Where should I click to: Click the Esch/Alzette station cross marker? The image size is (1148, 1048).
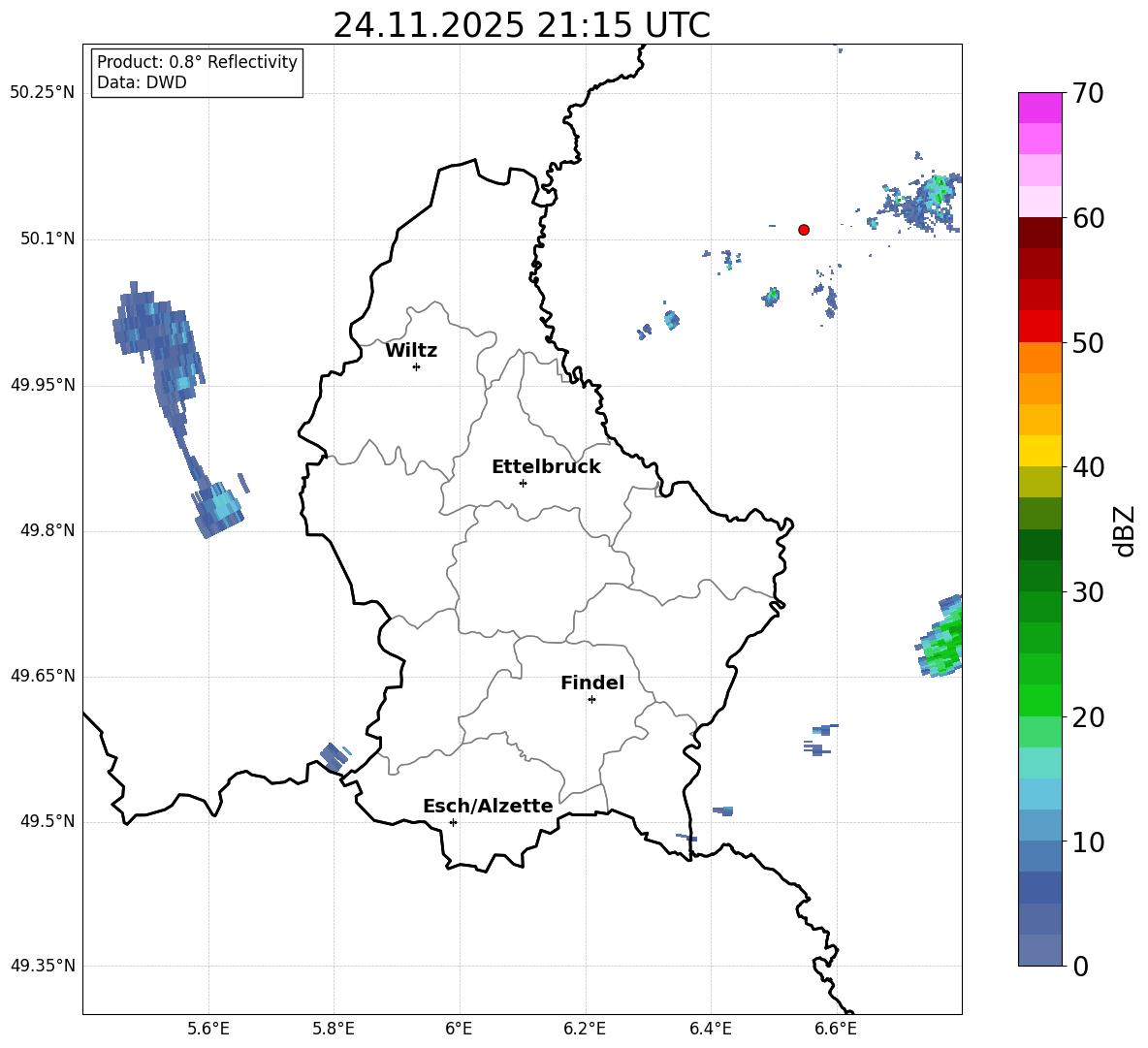coord(453,822)
